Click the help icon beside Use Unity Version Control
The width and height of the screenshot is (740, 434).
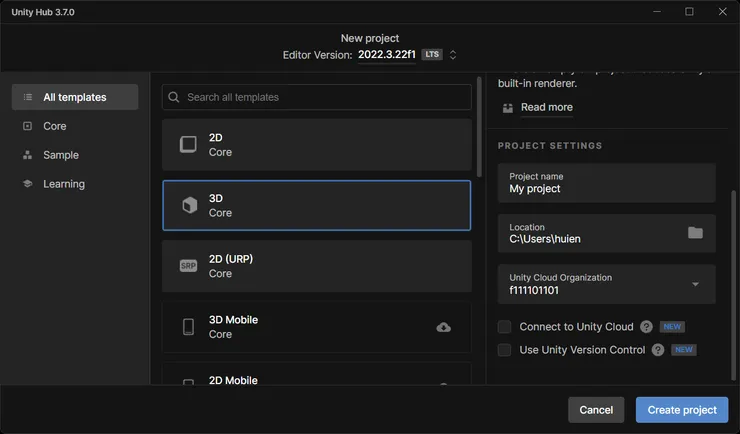pos(657,350)
